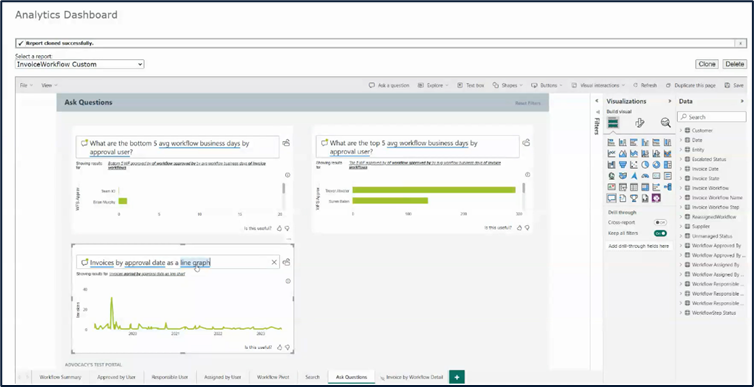This screenshot has height=387, width=754.
Task: Open the Buttons dropdown
Action: coord(547,85)
